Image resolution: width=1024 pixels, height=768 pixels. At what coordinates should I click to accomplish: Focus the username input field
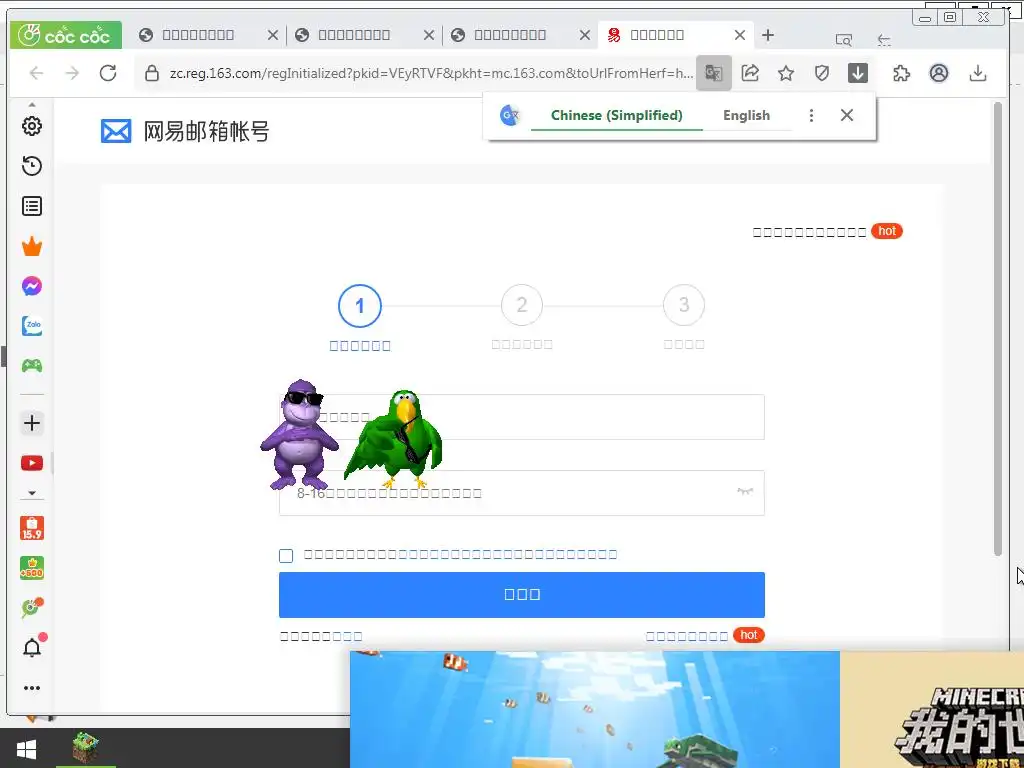pos(522,417)
